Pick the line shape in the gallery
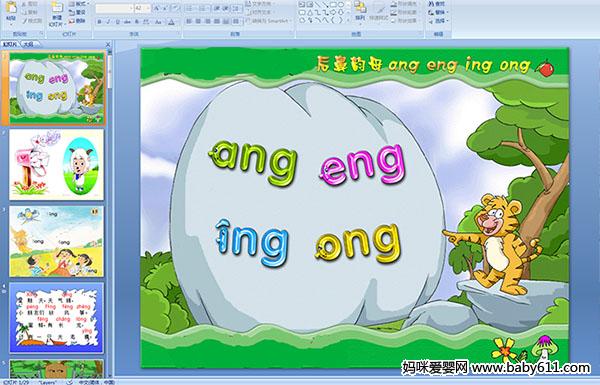This screenshot has height=385, width=600. click(x=319, y=5)
